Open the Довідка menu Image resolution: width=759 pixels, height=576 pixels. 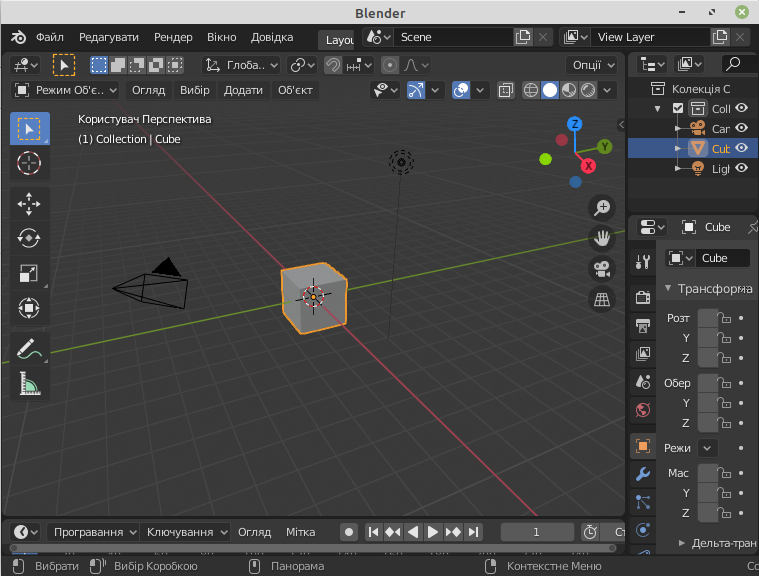point(272,37)
